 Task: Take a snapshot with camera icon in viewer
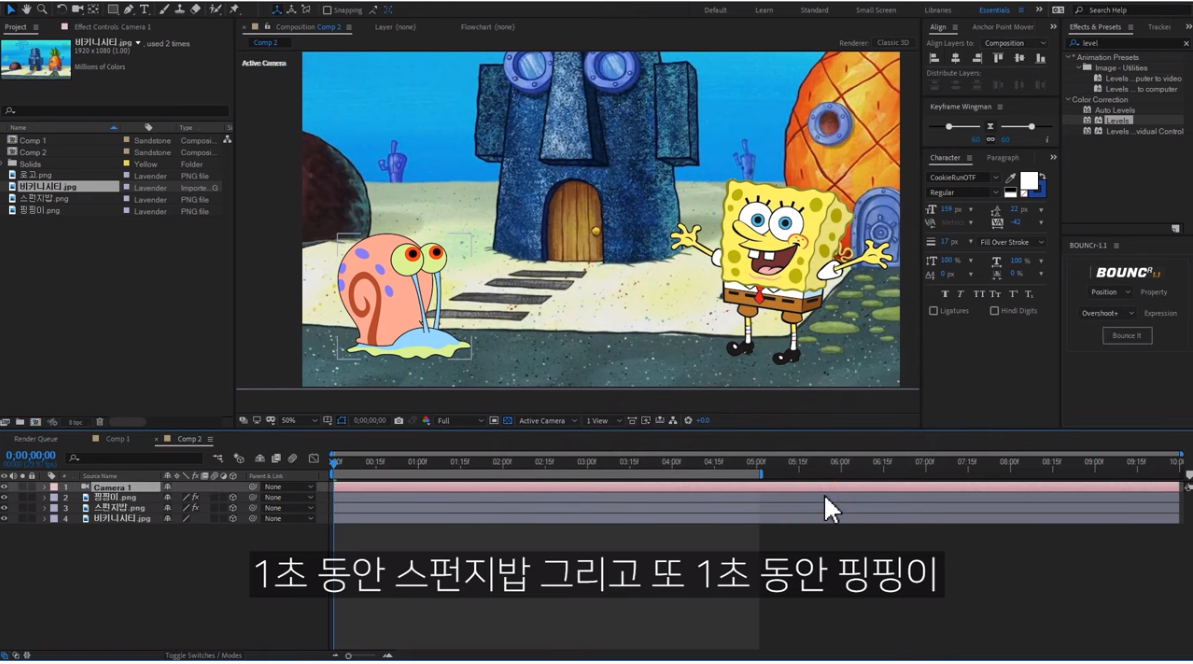pyautogui.click(x=399, y=420)
